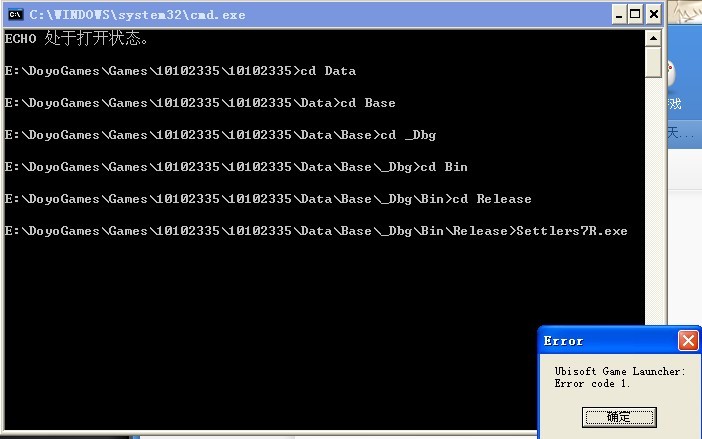Click the cmd.exe title bar text
This screenshot has width=702, height=439.
(x=137, y=15)
